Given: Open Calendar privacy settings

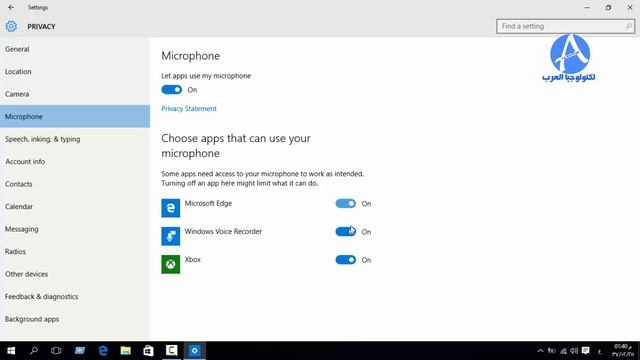Looking at the screenshot, I should click(x=75, y=207).
